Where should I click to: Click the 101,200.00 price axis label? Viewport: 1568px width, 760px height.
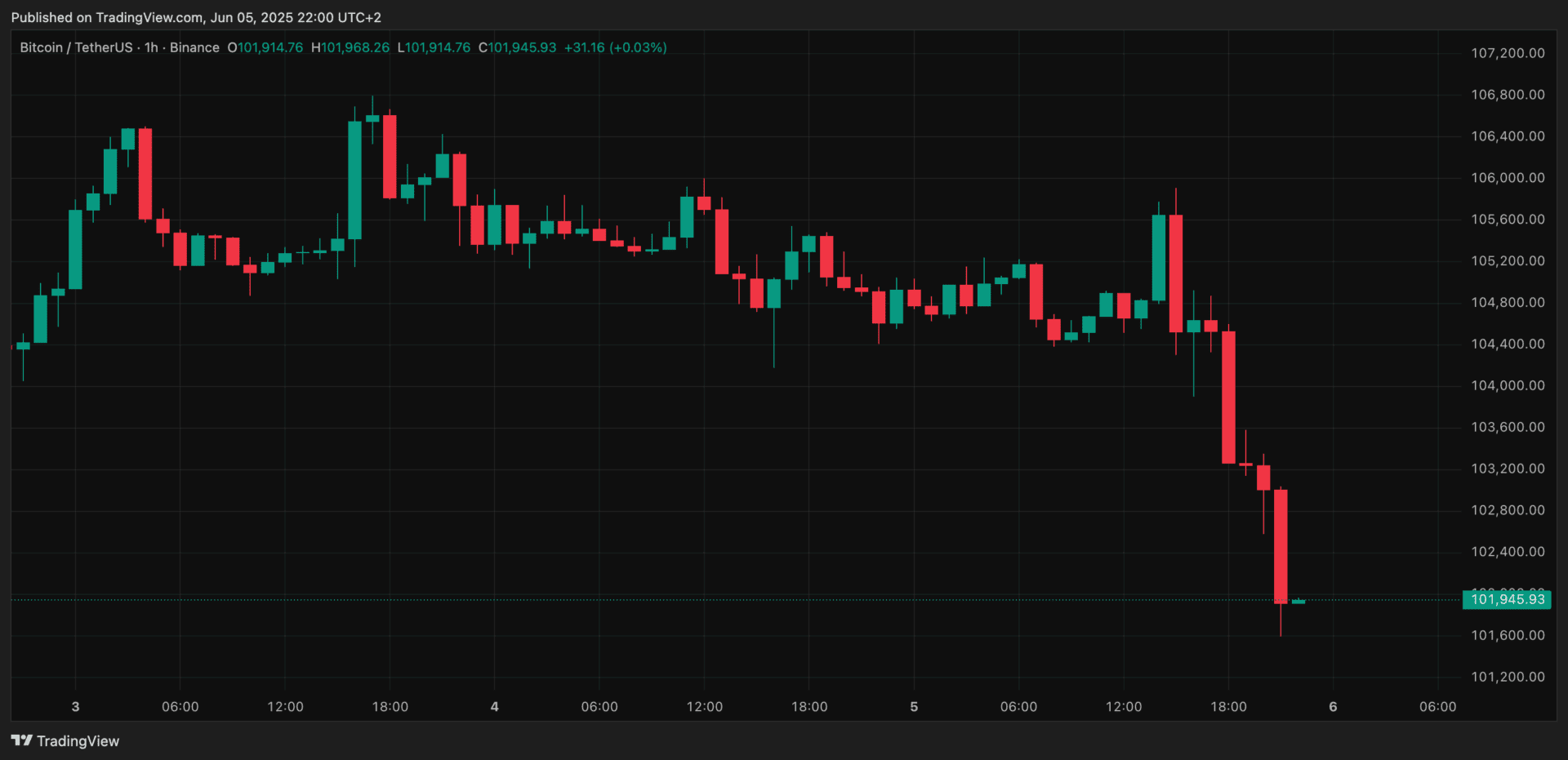coord(1508,677)
